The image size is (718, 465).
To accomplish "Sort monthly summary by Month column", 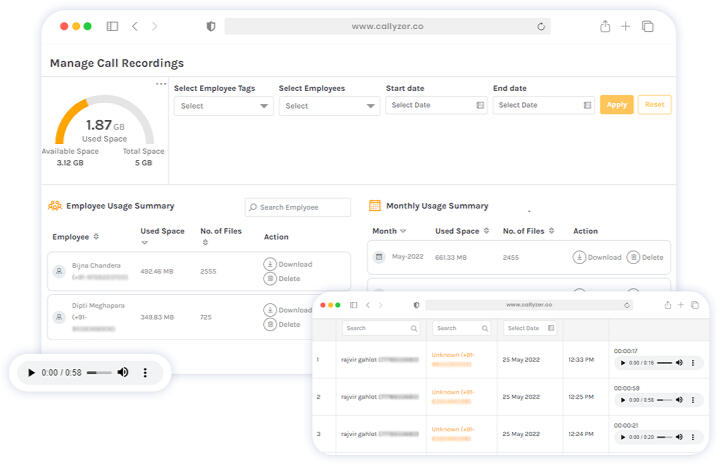I will click(402, 231).
